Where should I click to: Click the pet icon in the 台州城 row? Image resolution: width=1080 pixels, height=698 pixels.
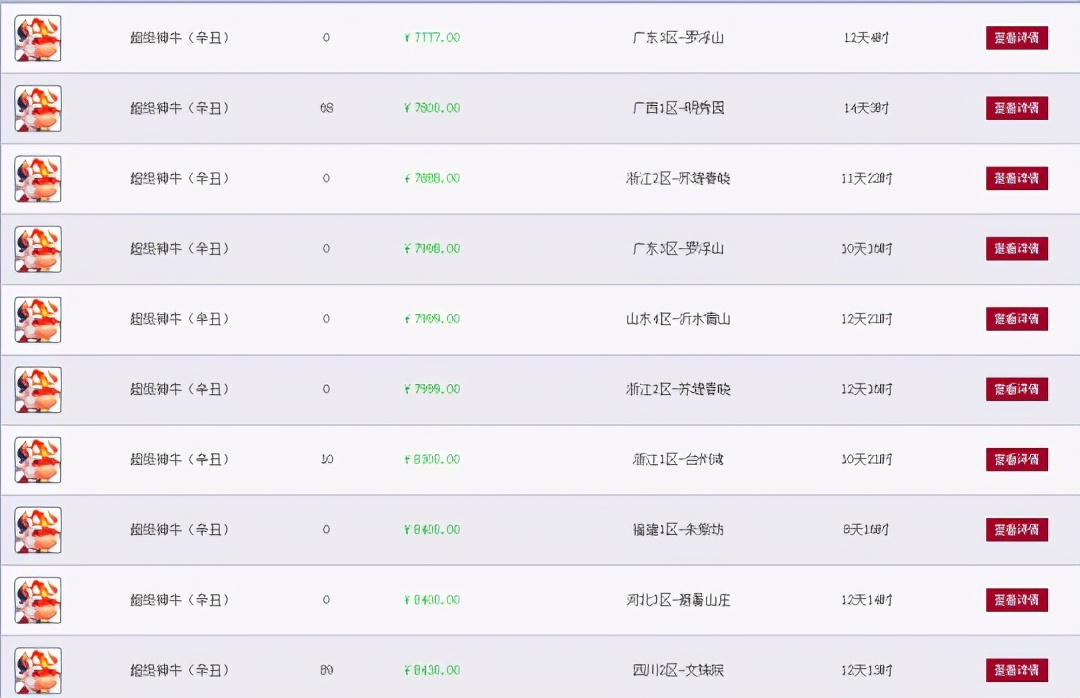(x=38, y=460)
